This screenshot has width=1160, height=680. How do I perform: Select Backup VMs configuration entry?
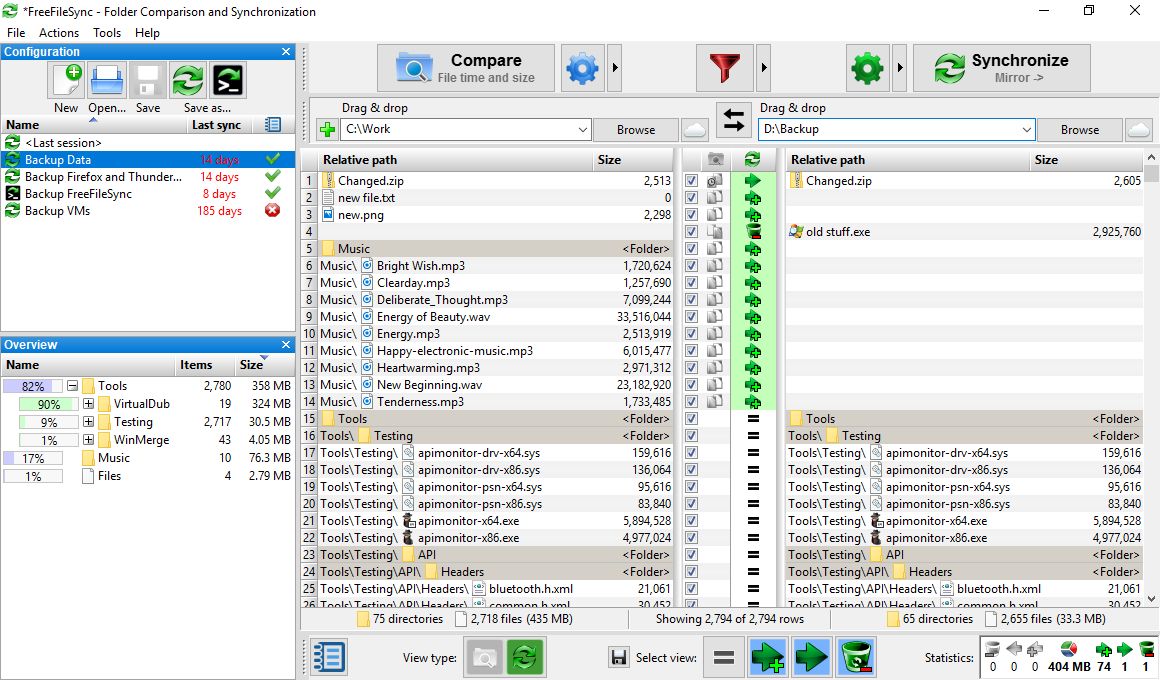58,211
